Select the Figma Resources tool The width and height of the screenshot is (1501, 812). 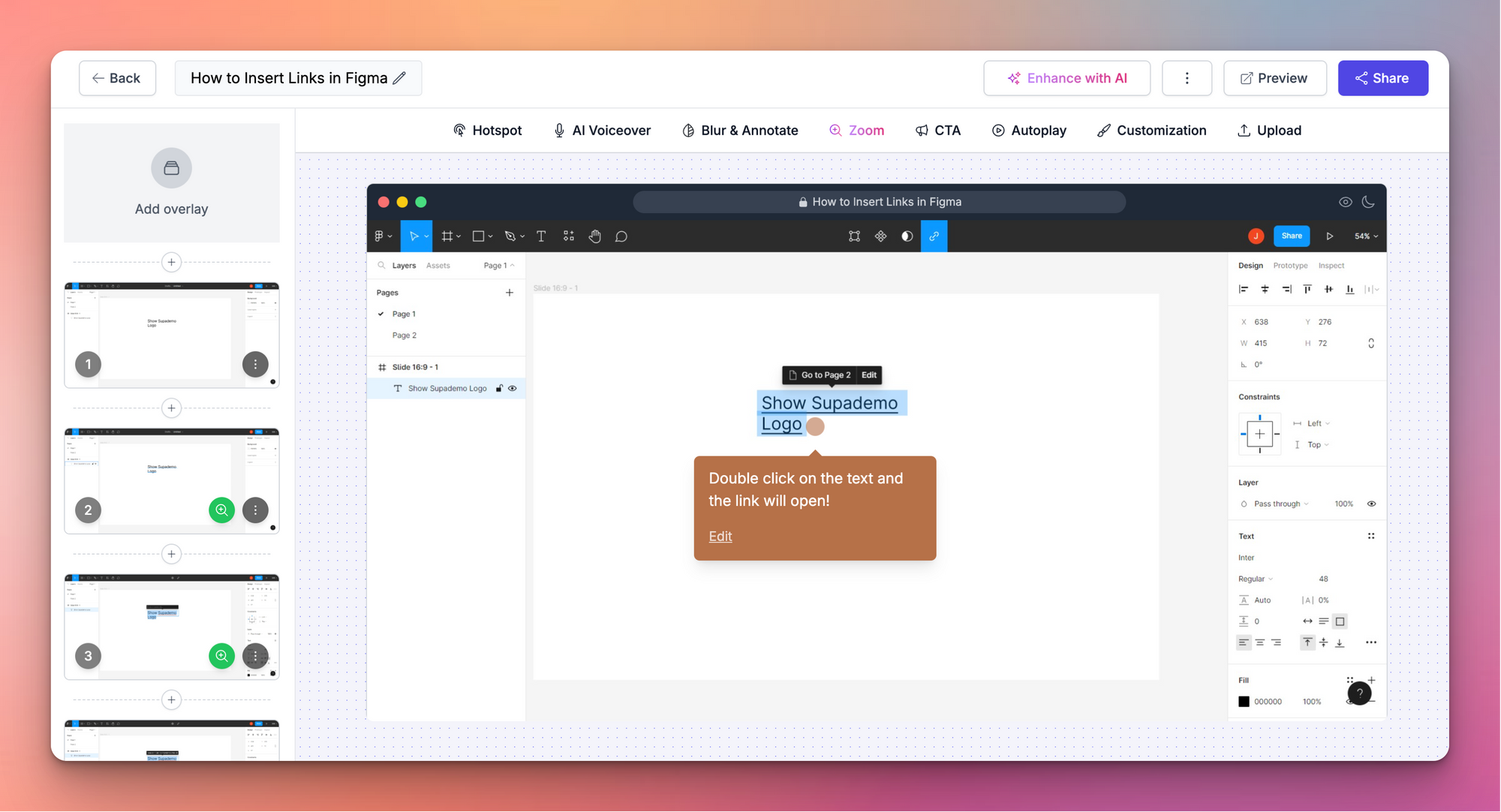coord(569,236)
